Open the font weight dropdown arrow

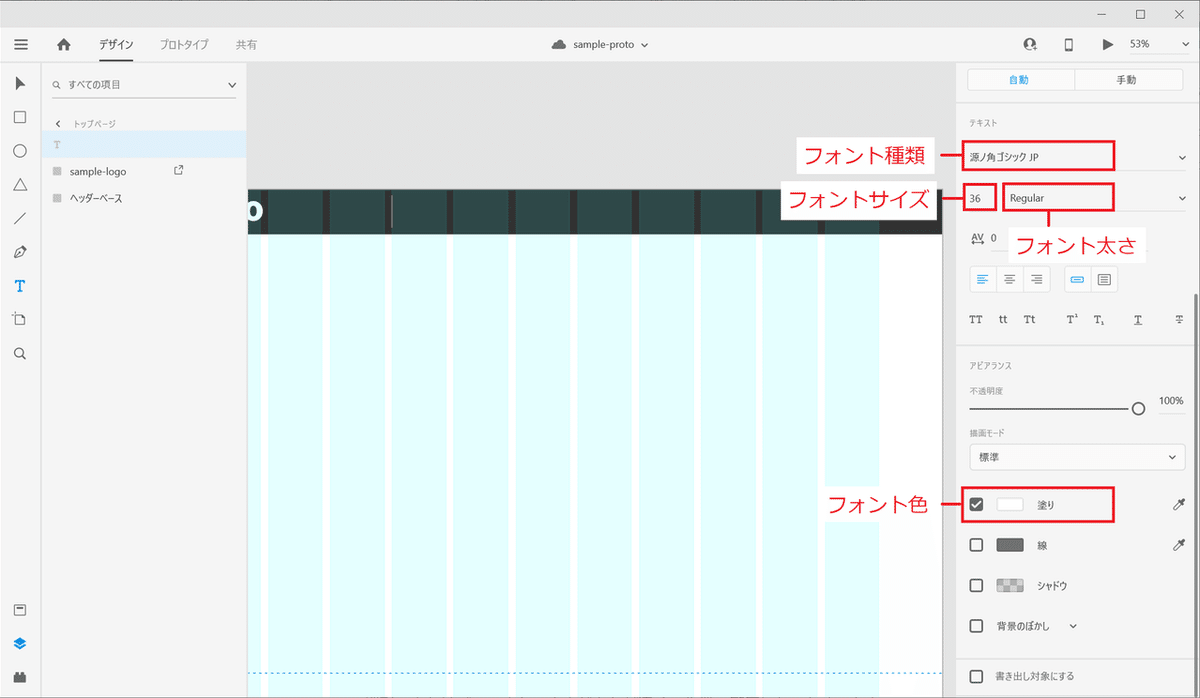coord(1182,198)
